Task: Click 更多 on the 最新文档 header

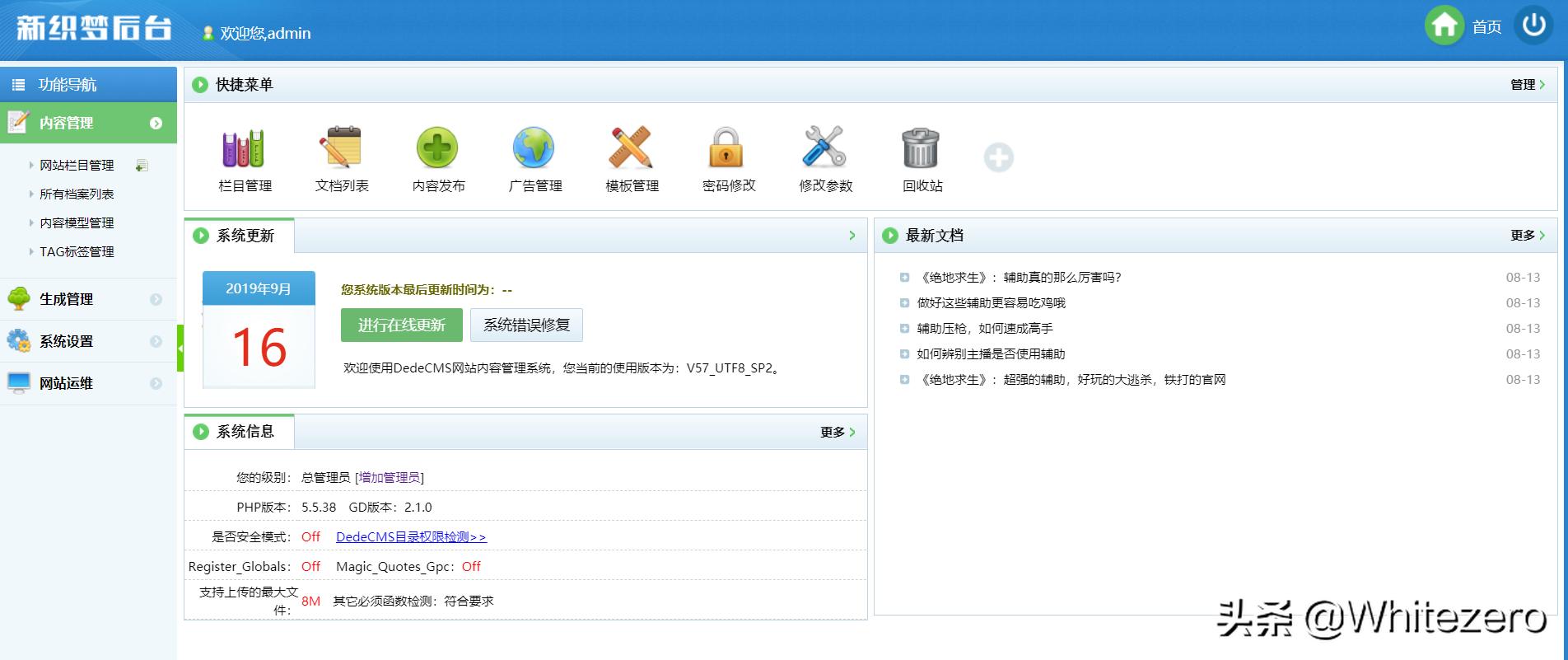Action: (x=1523, y=236)
